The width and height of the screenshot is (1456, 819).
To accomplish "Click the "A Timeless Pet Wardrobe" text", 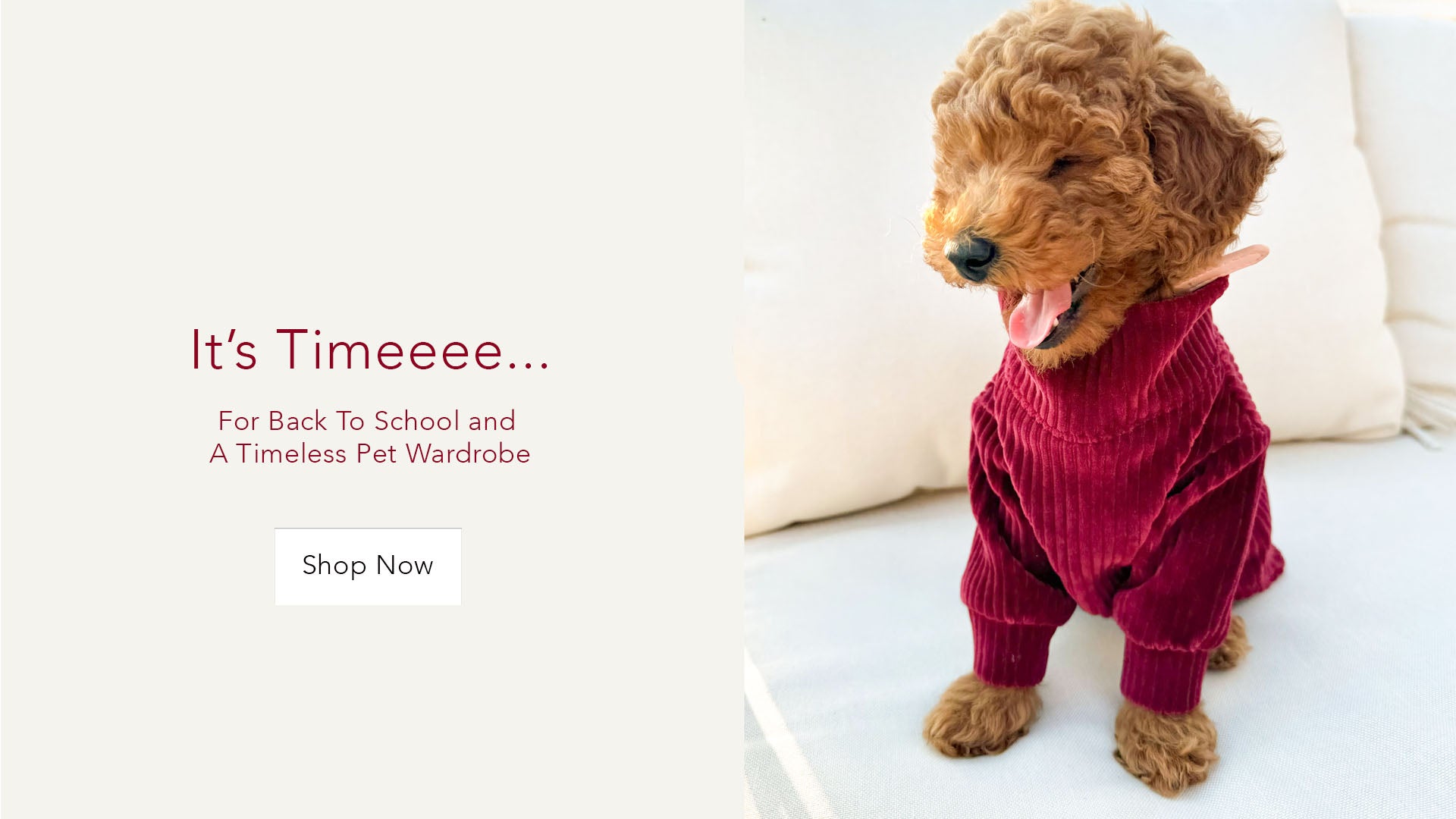I will pos(370,453).
